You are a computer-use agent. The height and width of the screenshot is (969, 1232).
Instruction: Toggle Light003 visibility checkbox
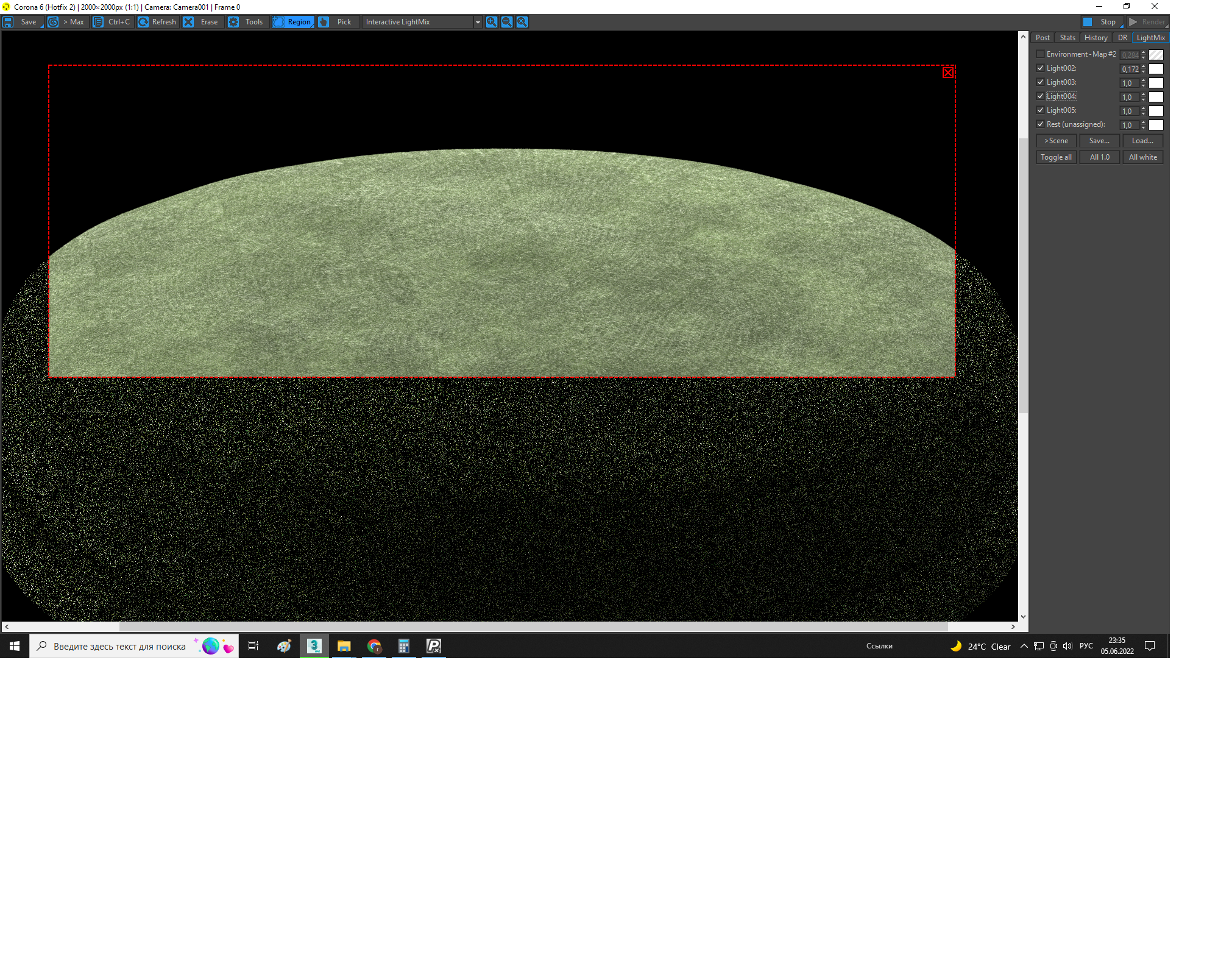pyautogui.click(x=1041, y=82)
